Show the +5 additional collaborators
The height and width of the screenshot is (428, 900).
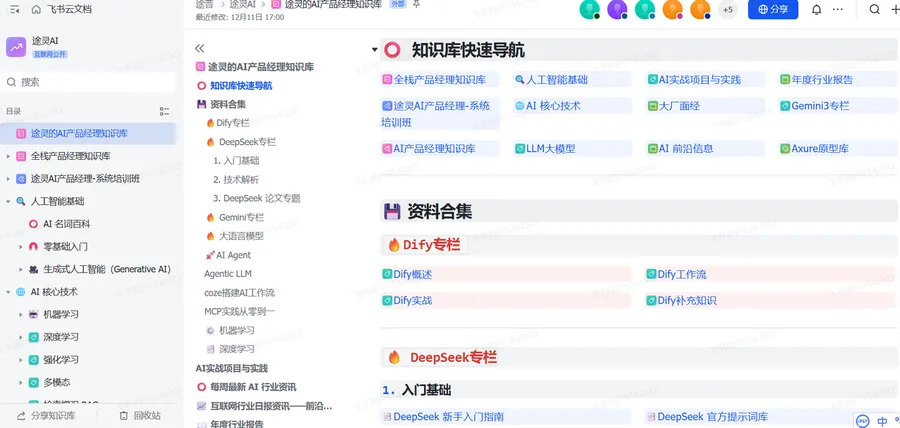pos(728,9)
